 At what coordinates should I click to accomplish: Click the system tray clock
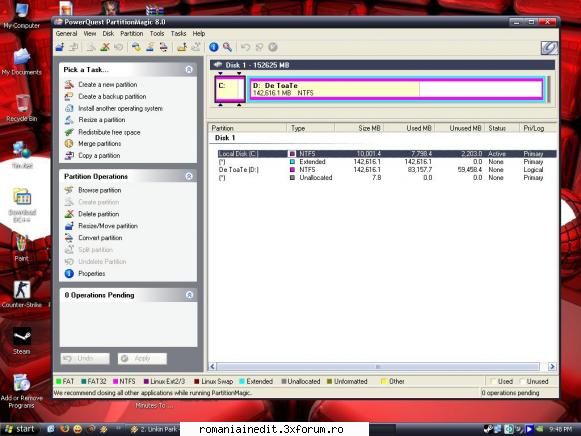click(560, 429)
